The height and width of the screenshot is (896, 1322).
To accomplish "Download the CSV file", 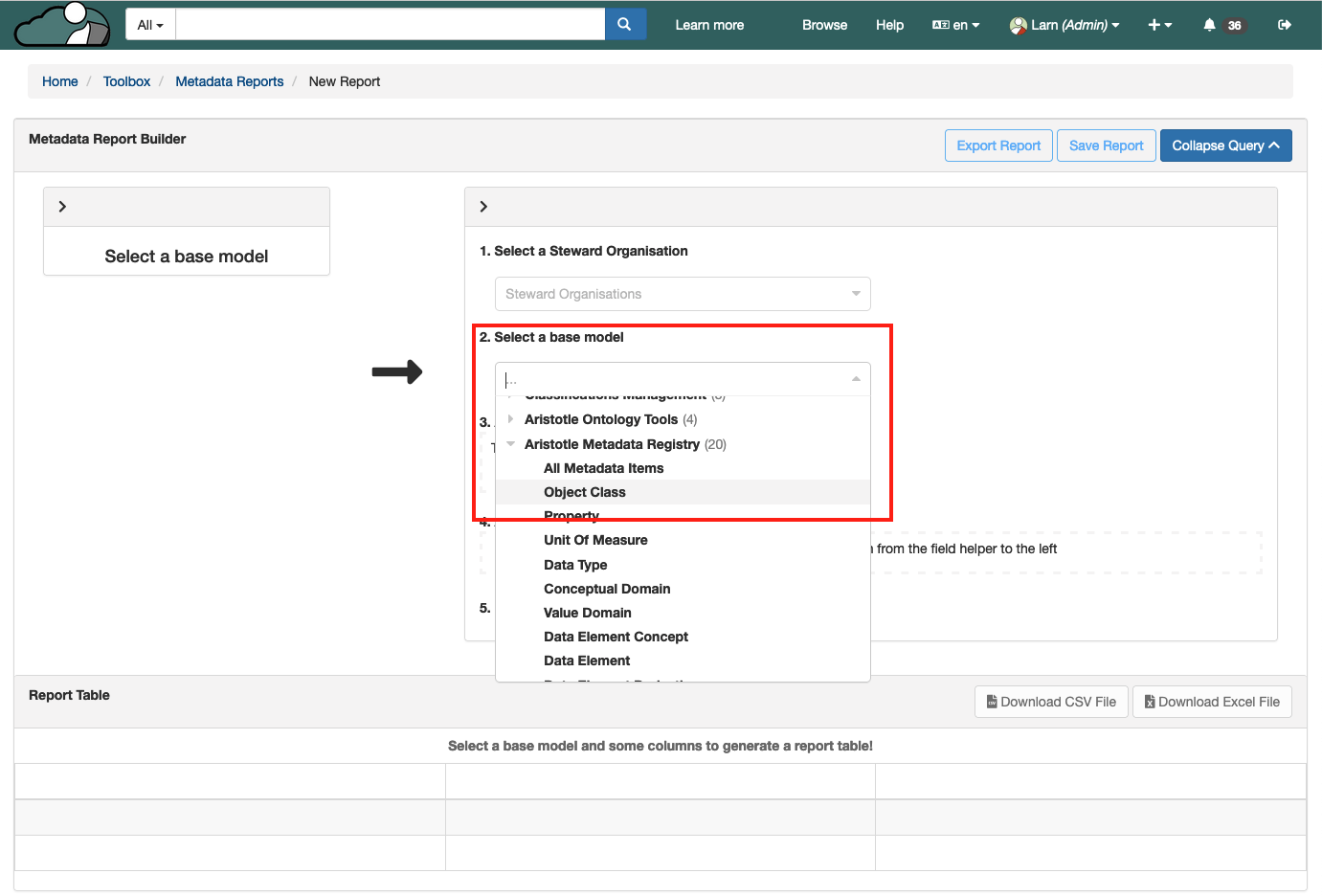I will click(1051, 702).
